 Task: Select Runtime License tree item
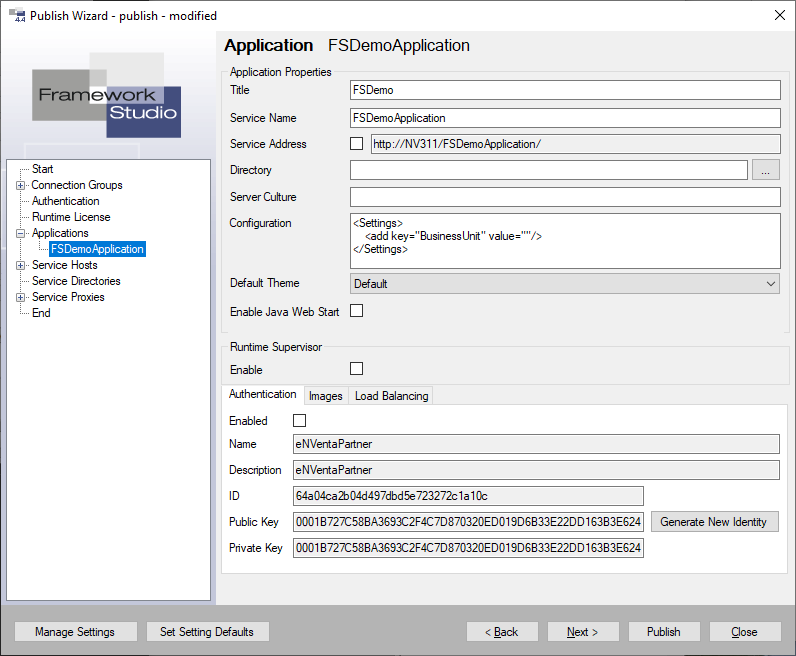[x=71, y=217]
